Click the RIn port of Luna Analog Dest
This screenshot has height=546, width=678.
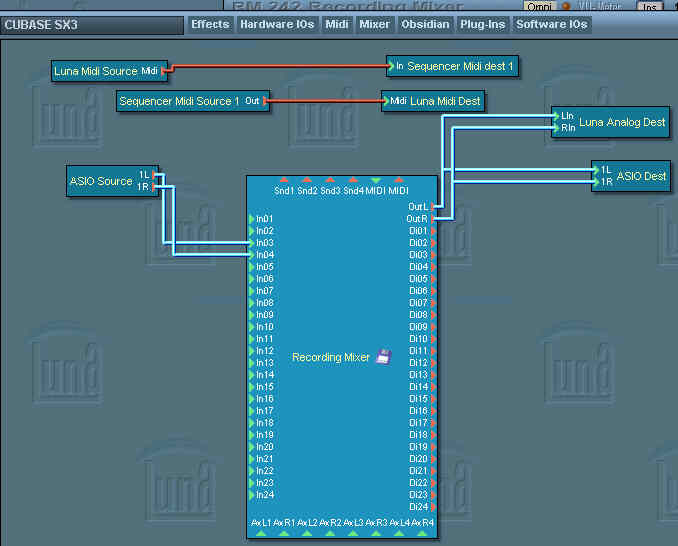(556, 128)
